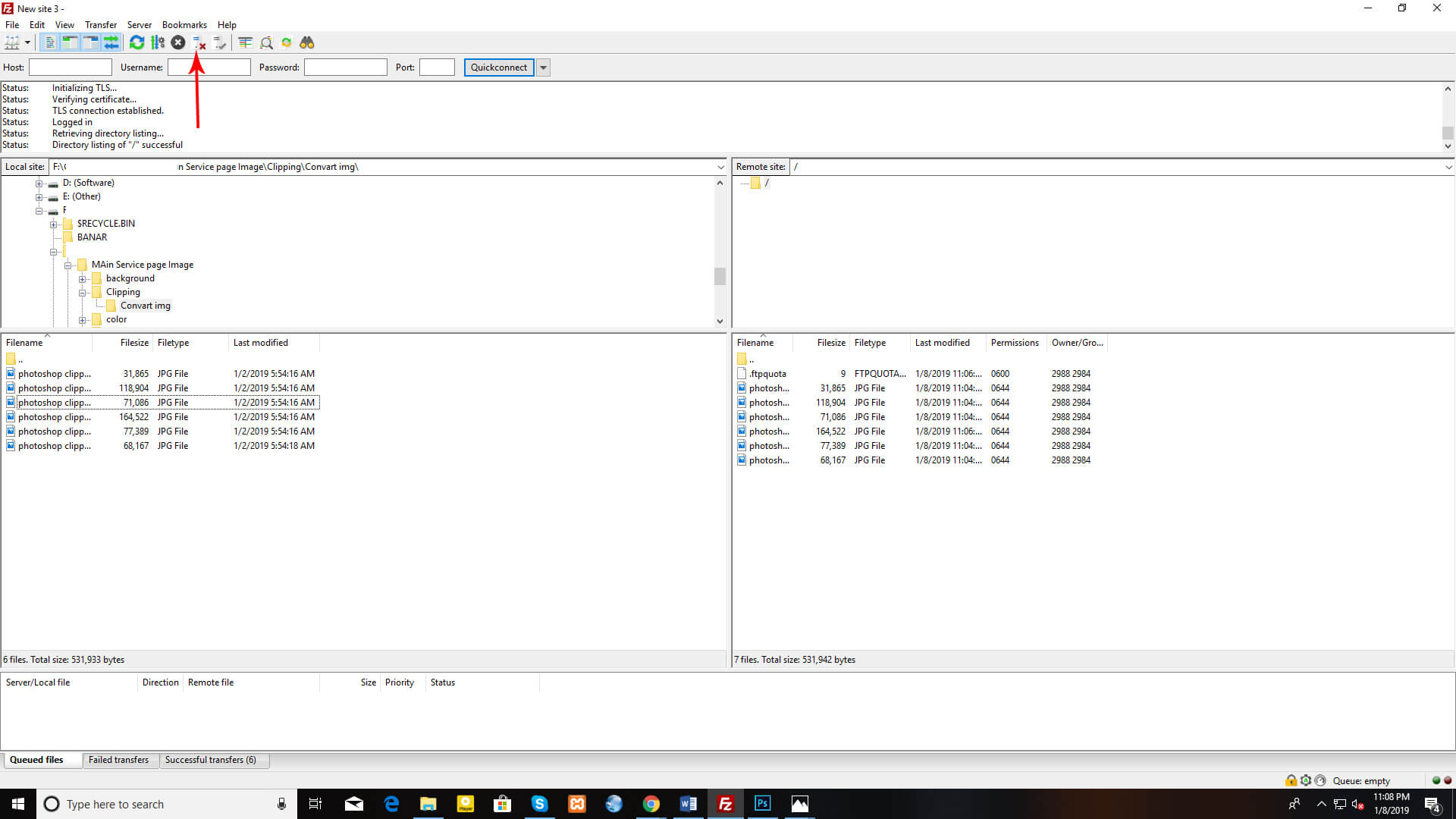Open FileZilla from the Windows taskbar
The width and height of the screenshot is (1456, 819).
(x=725, y=804)
